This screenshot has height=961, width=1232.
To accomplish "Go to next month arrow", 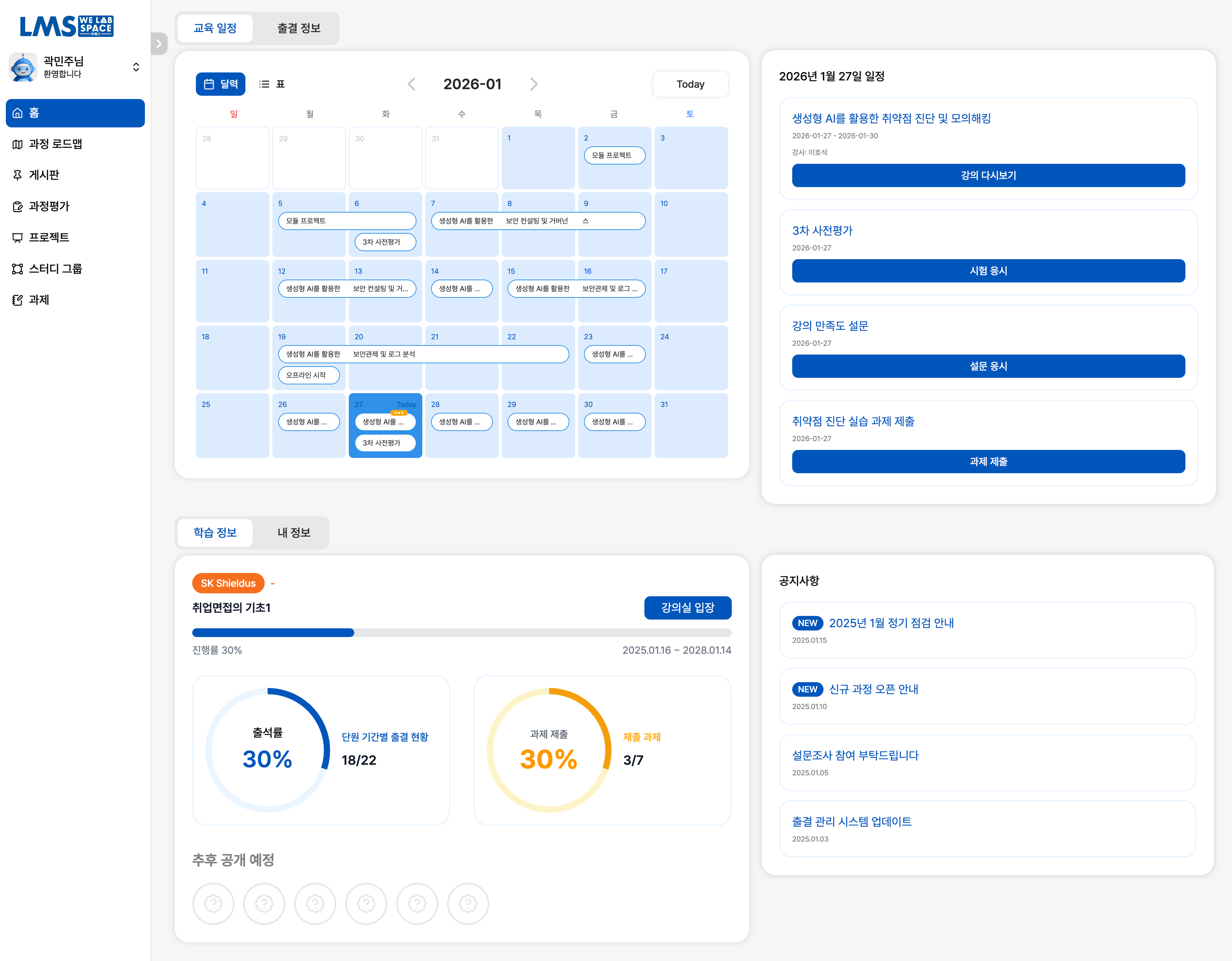I will click(x=534, y=84).
